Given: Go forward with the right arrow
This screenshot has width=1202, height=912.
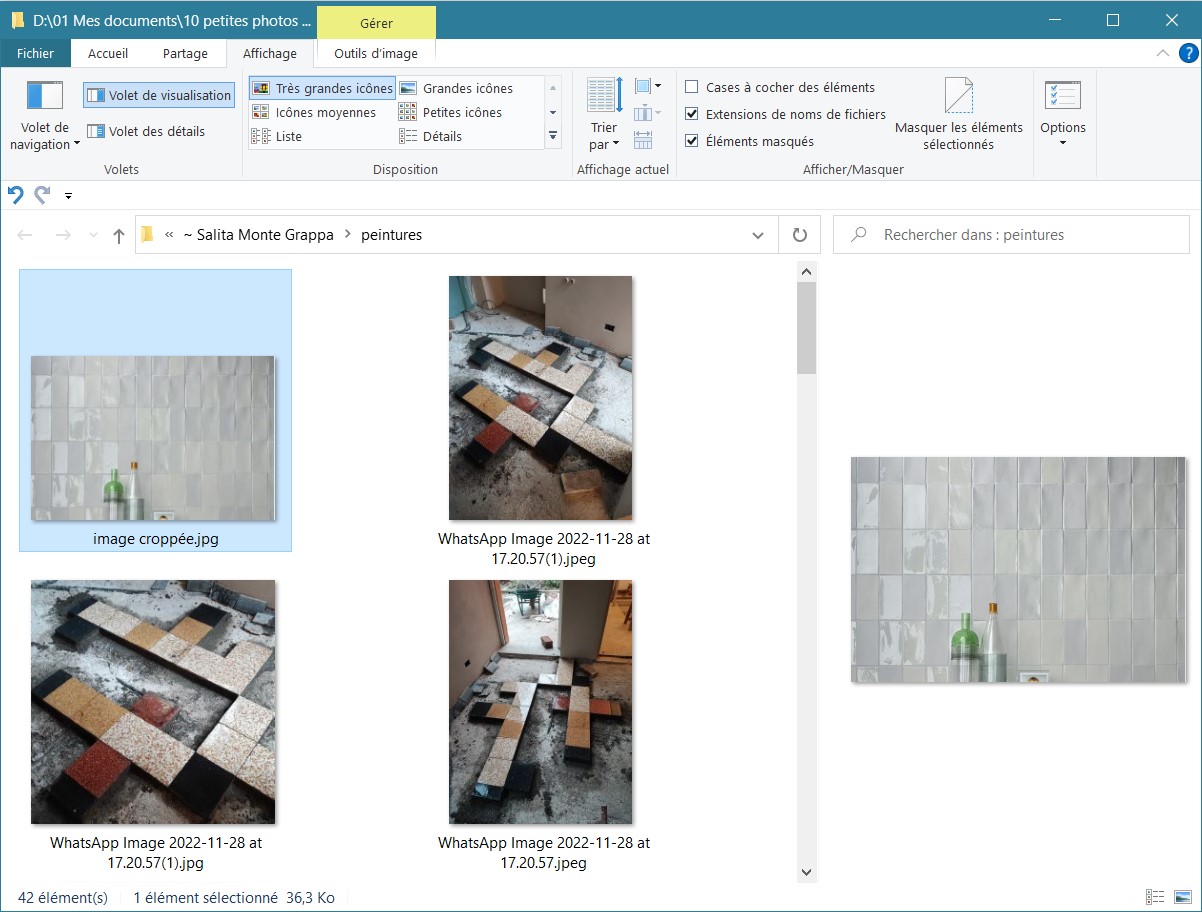Looking at the screenshot, I should click(x=62, y=235).
